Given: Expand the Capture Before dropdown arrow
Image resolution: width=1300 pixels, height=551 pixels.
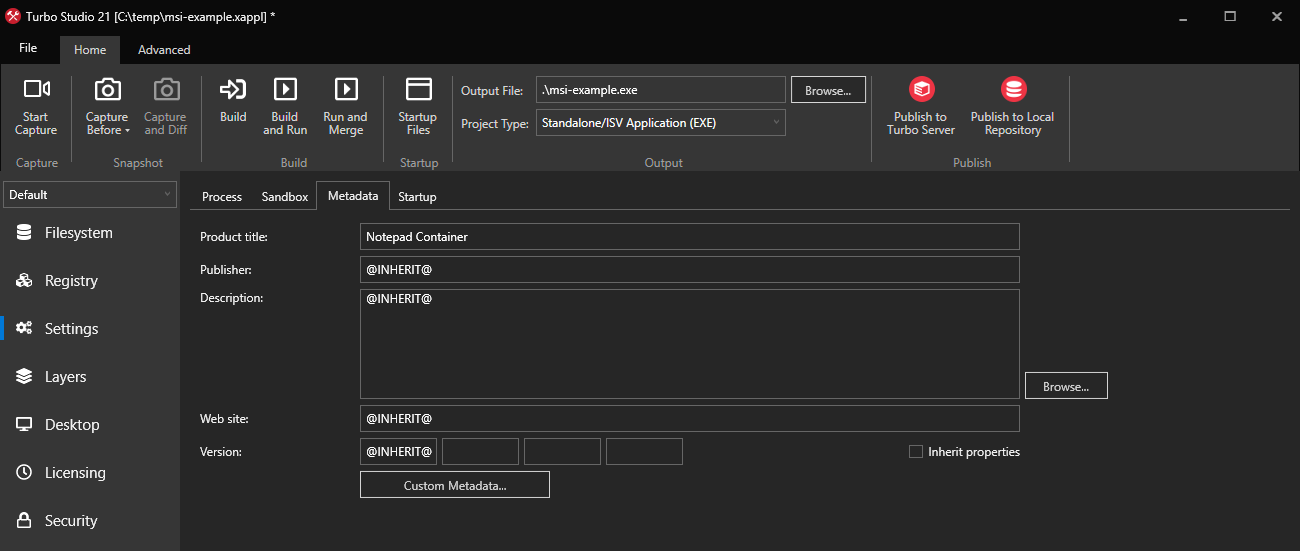Looking at the screenshot, I should click(x=128, y=131).
